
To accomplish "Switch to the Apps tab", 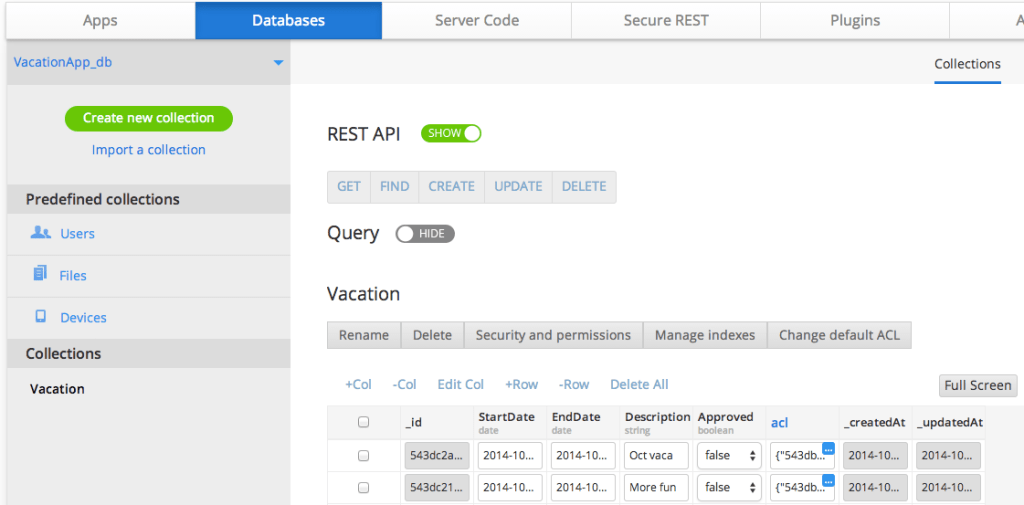I will (101, 20).
